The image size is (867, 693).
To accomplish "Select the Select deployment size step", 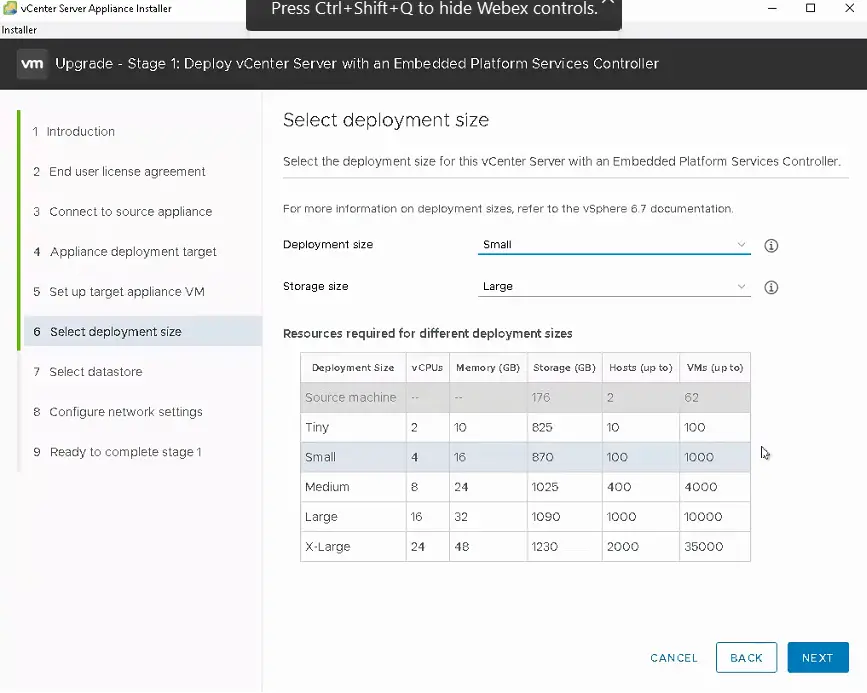I will (x=143, y=331).
